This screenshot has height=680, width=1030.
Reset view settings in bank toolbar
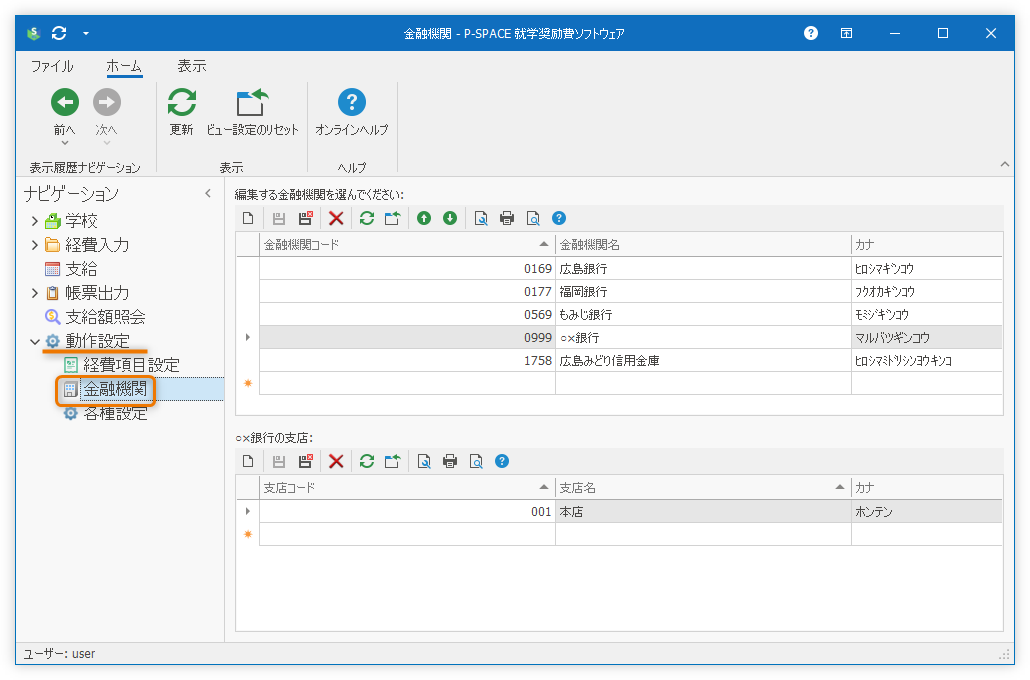pos(393,218)
